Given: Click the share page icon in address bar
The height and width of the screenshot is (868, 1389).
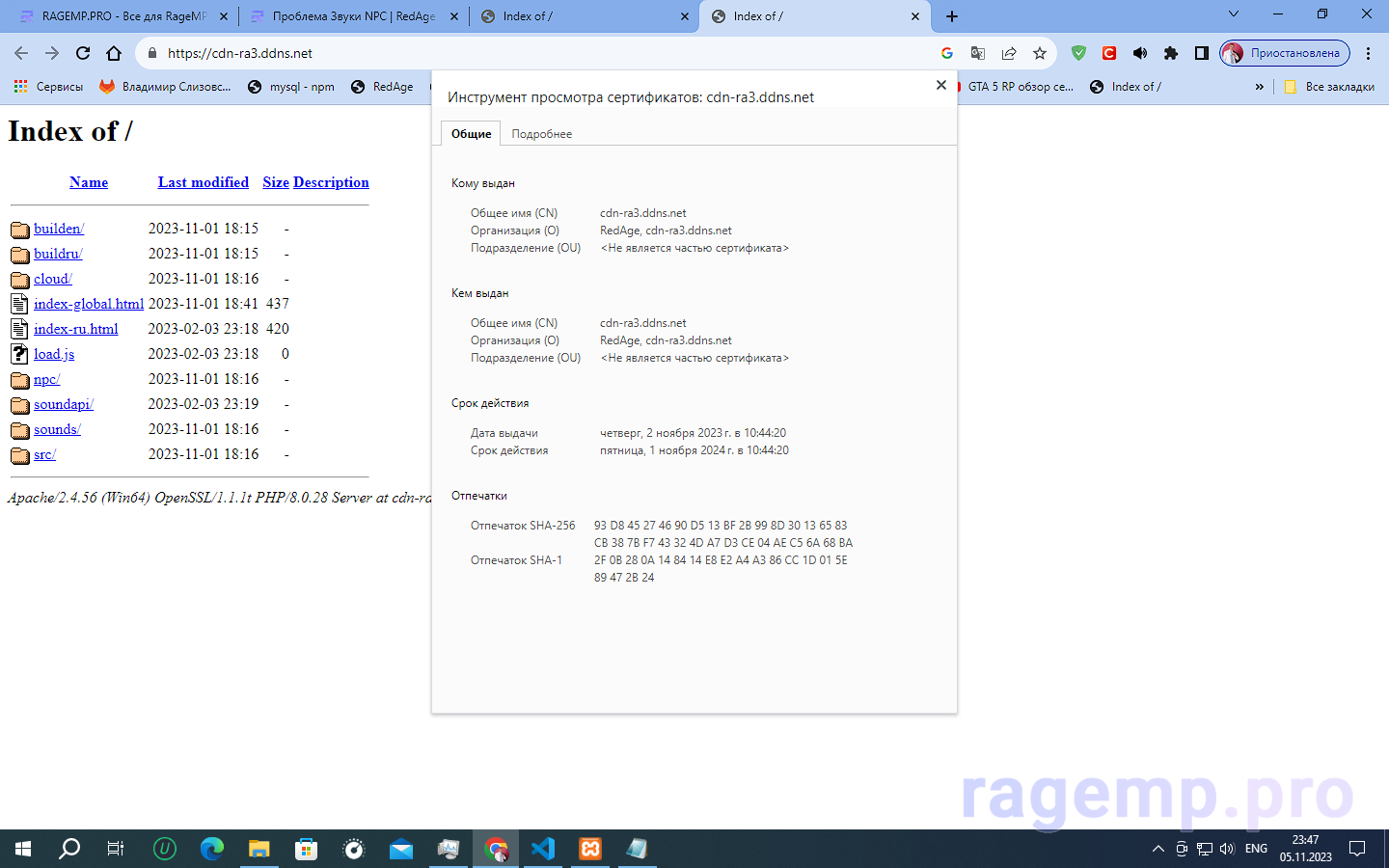Looking at the screenshot, I should click(x=1009, y=53).
